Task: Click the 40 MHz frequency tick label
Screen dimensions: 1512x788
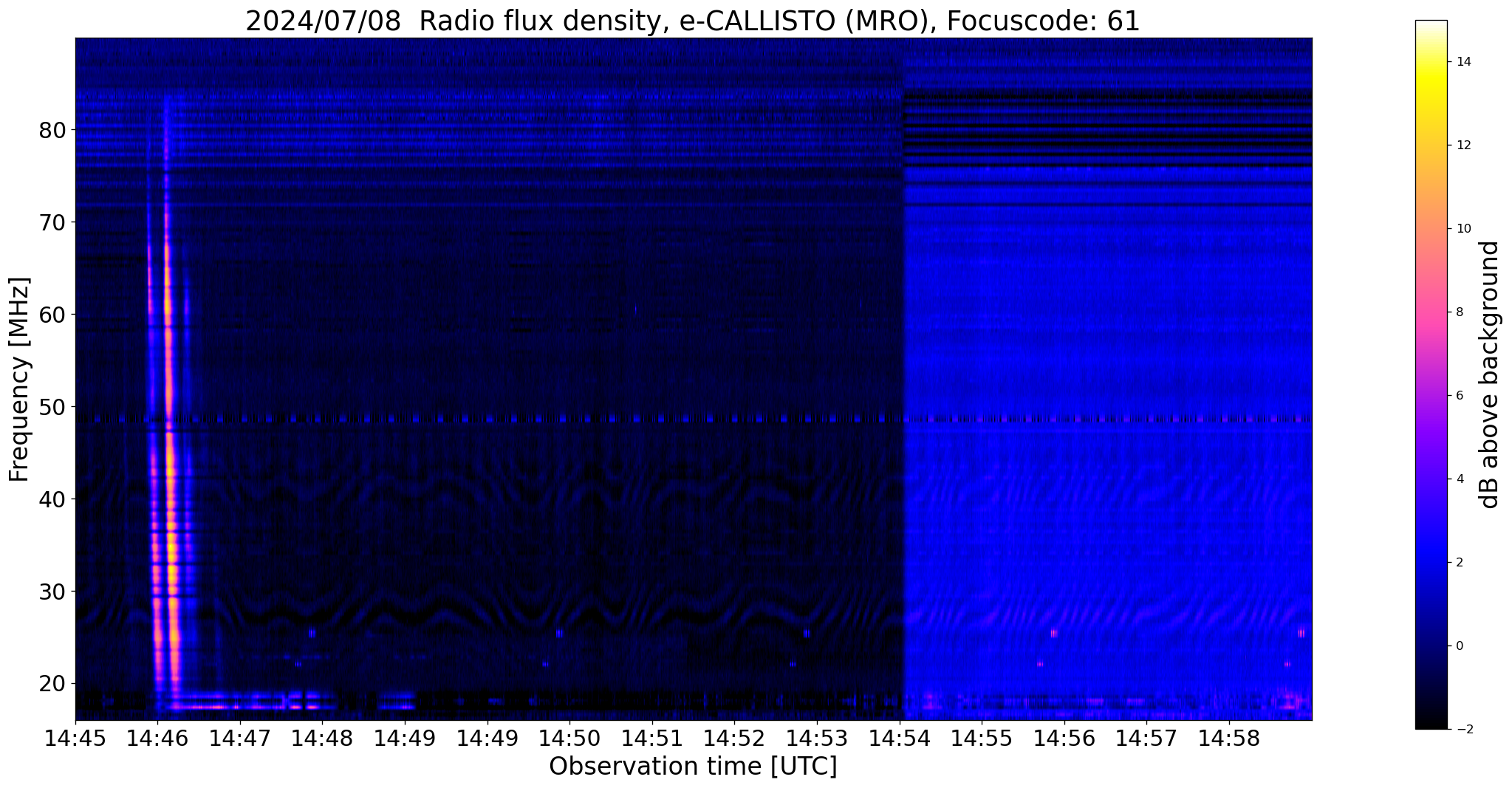Action: (52, 500)
